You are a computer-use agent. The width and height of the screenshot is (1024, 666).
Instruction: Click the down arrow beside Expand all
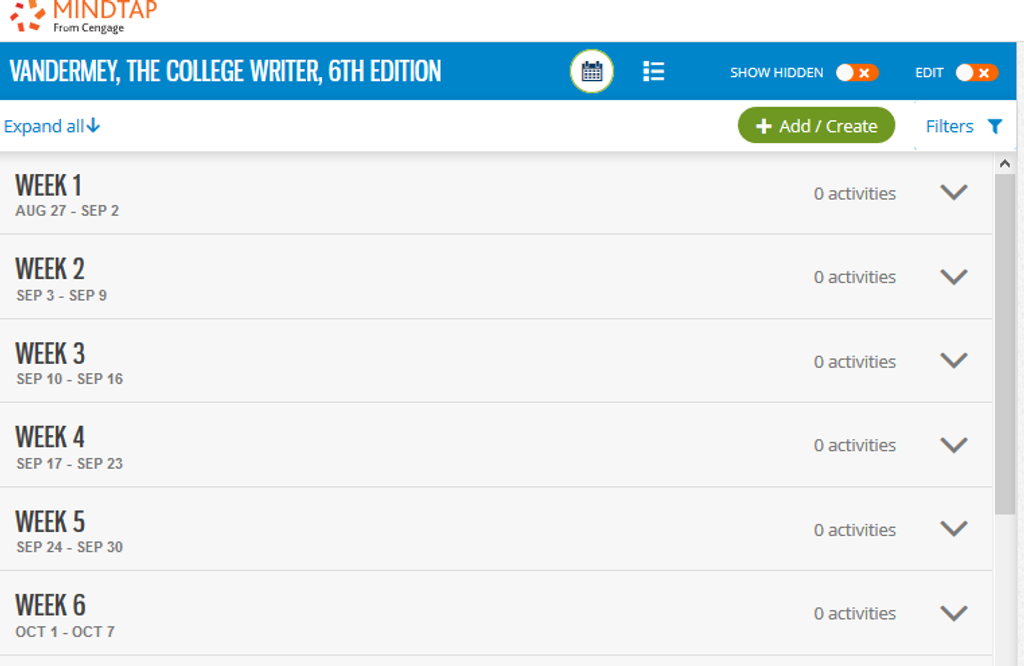pos(94,126)
